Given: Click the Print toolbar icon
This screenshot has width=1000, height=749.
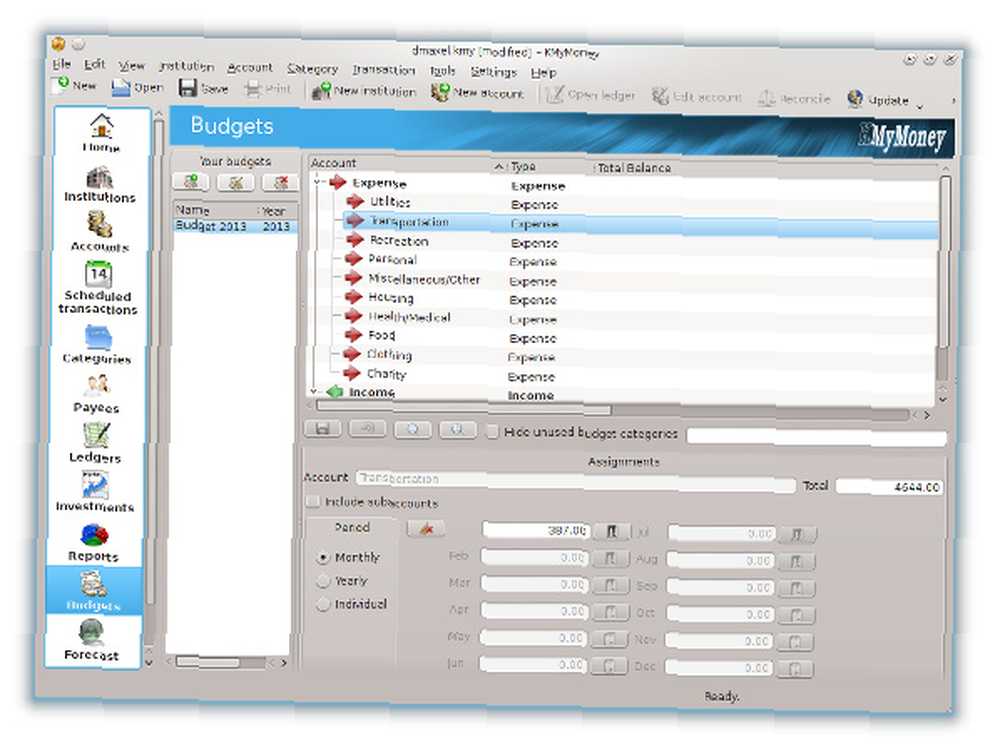Looking at the screenshot, I should tap(268, 89).
